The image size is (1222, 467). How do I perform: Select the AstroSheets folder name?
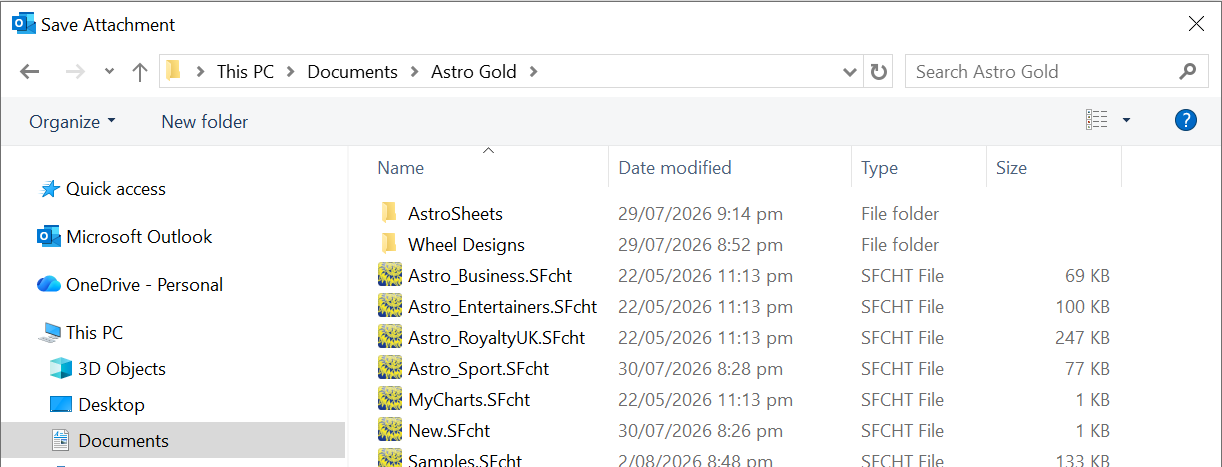[455, 214]
